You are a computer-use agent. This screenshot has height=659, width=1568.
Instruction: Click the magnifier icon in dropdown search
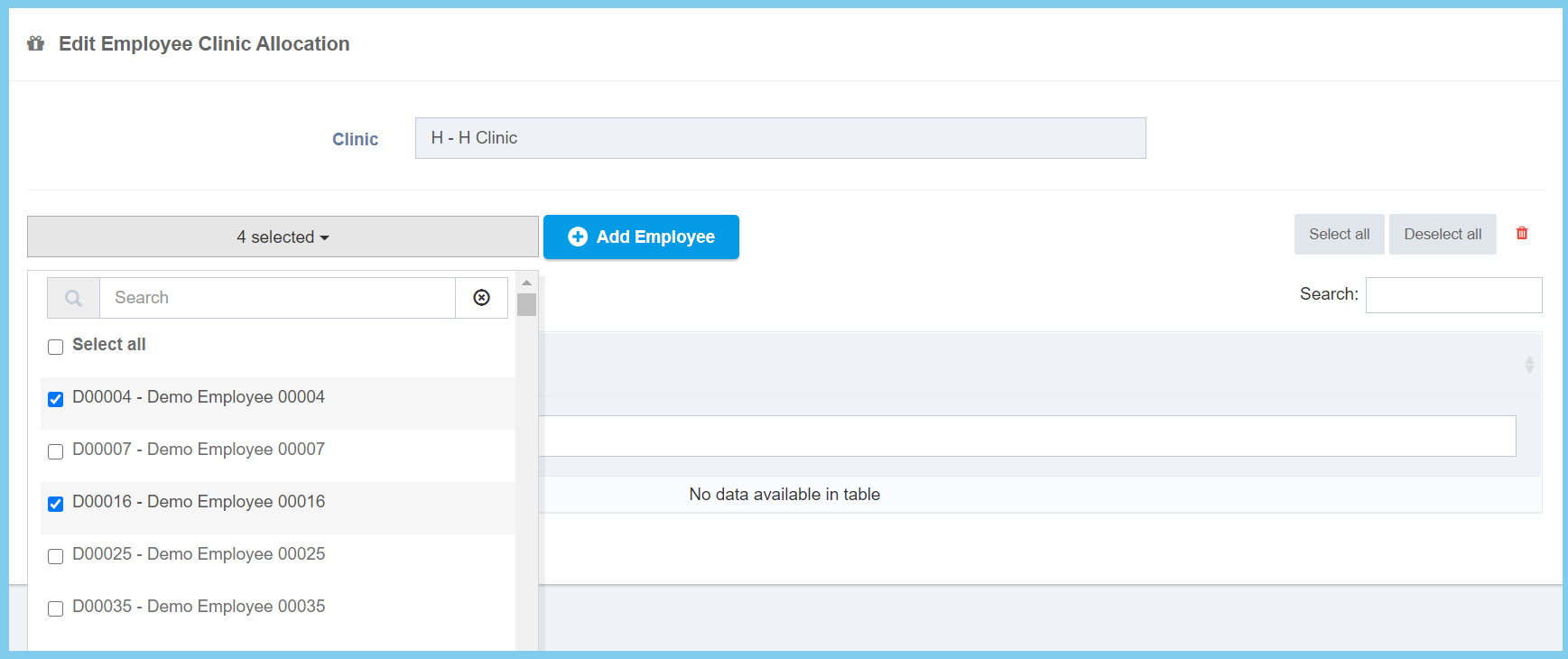73,298
